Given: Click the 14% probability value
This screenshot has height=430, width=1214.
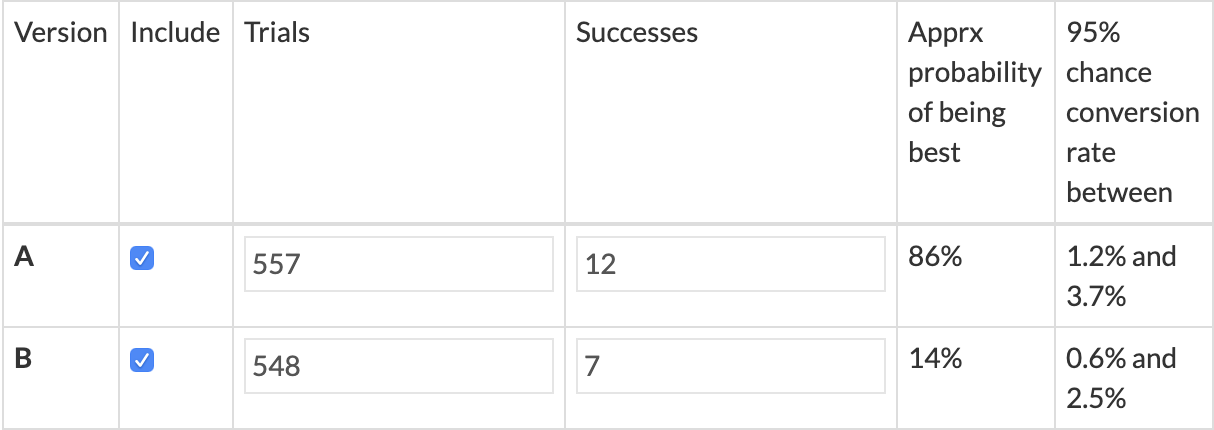Looking at the screenshot, I should pos(935,358).
